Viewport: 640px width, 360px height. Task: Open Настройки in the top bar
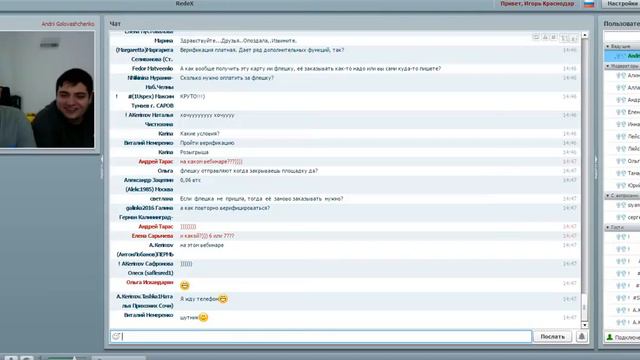pyautogui.click(x=622, y=4)
